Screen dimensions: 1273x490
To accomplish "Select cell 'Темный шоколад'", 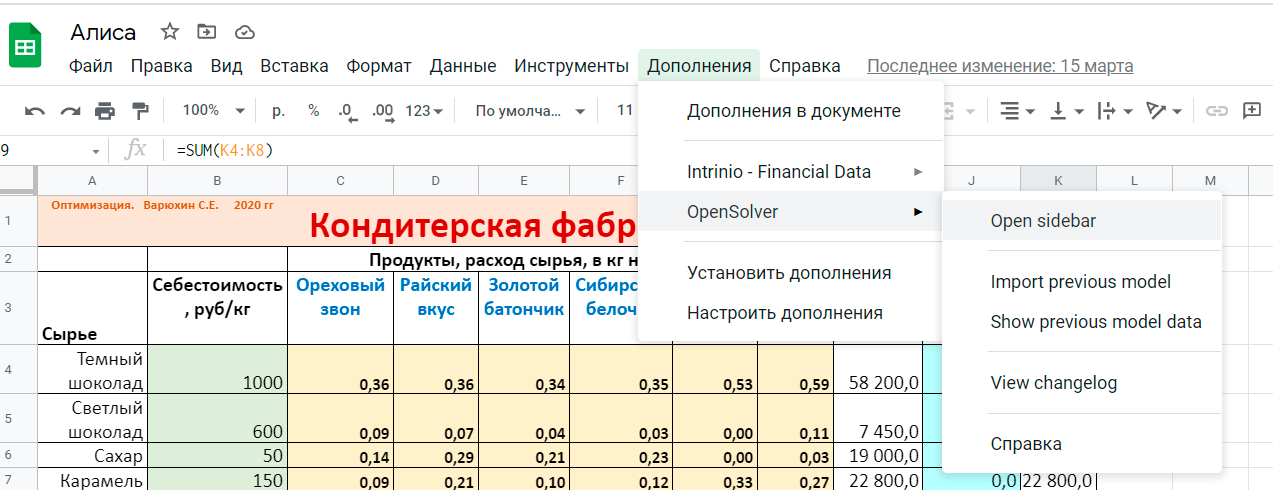I will 92,369.
